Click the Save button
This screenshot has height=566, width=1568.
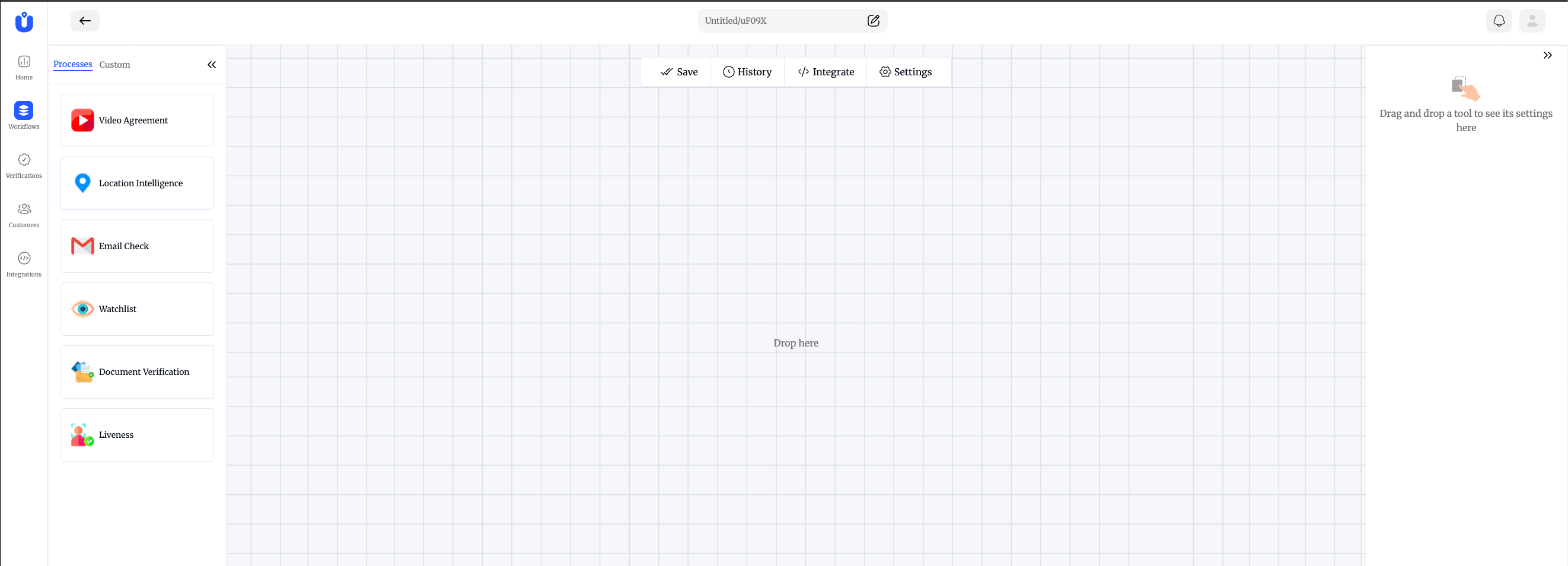pos(679,72)
